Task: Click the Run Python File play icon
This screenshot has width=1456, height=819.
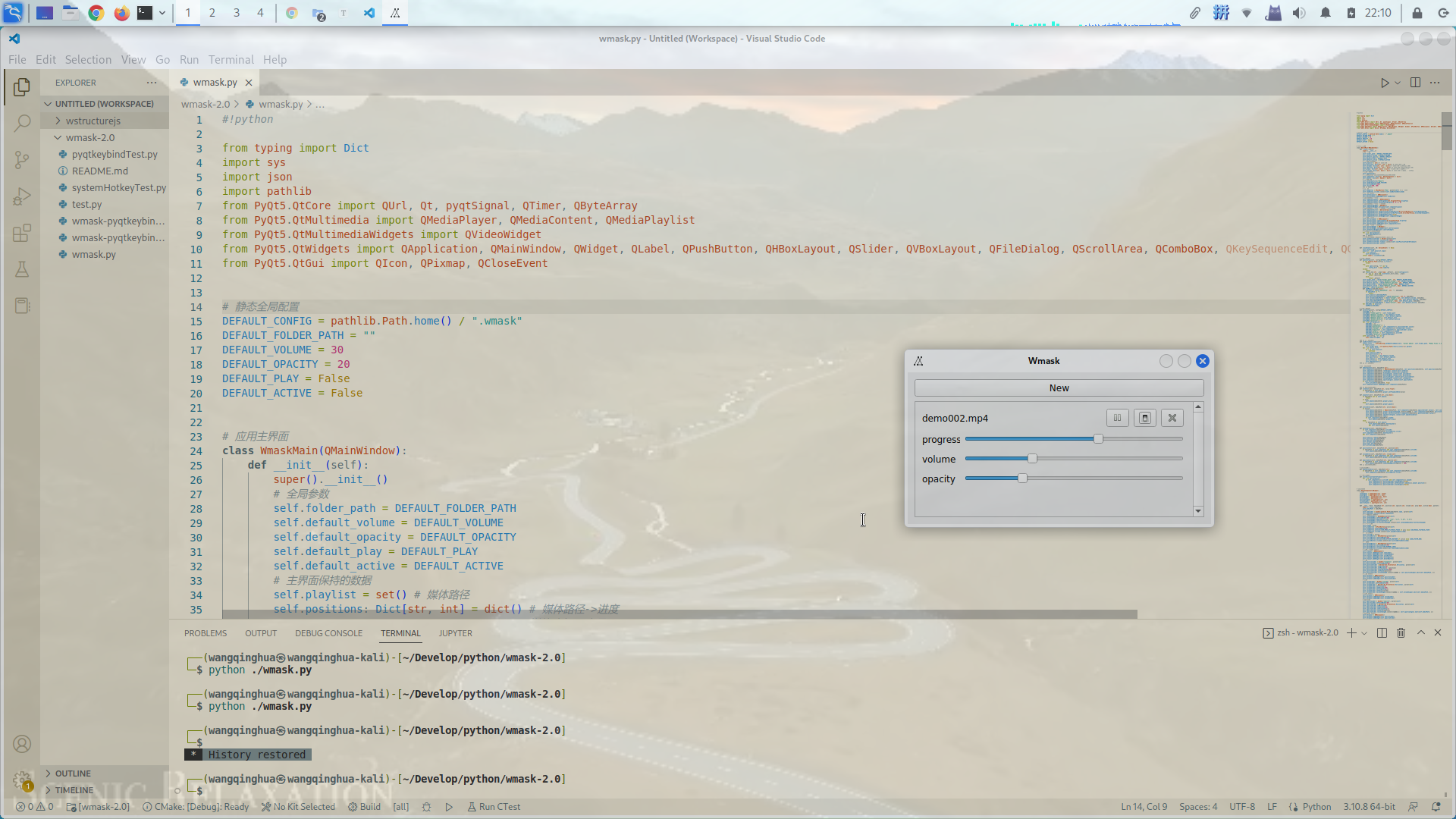Action: 1385,83
